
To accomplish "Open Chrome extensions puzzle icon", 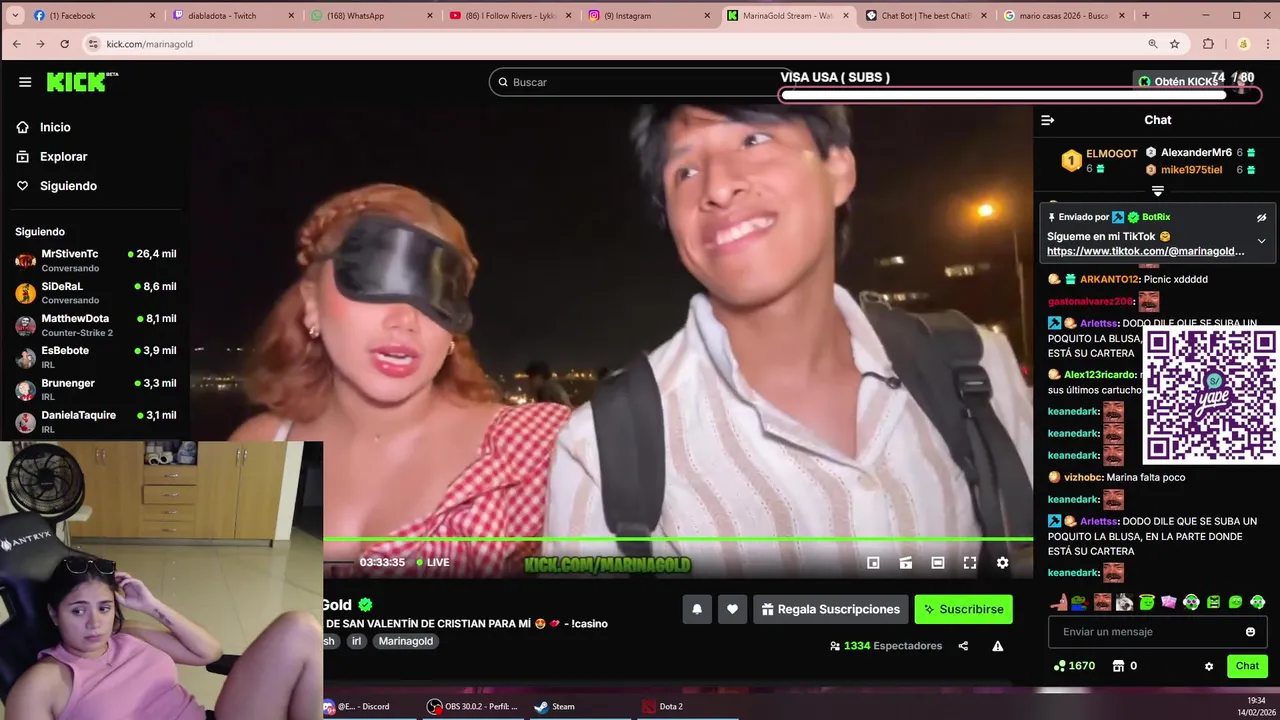I will click(1208, 44).
